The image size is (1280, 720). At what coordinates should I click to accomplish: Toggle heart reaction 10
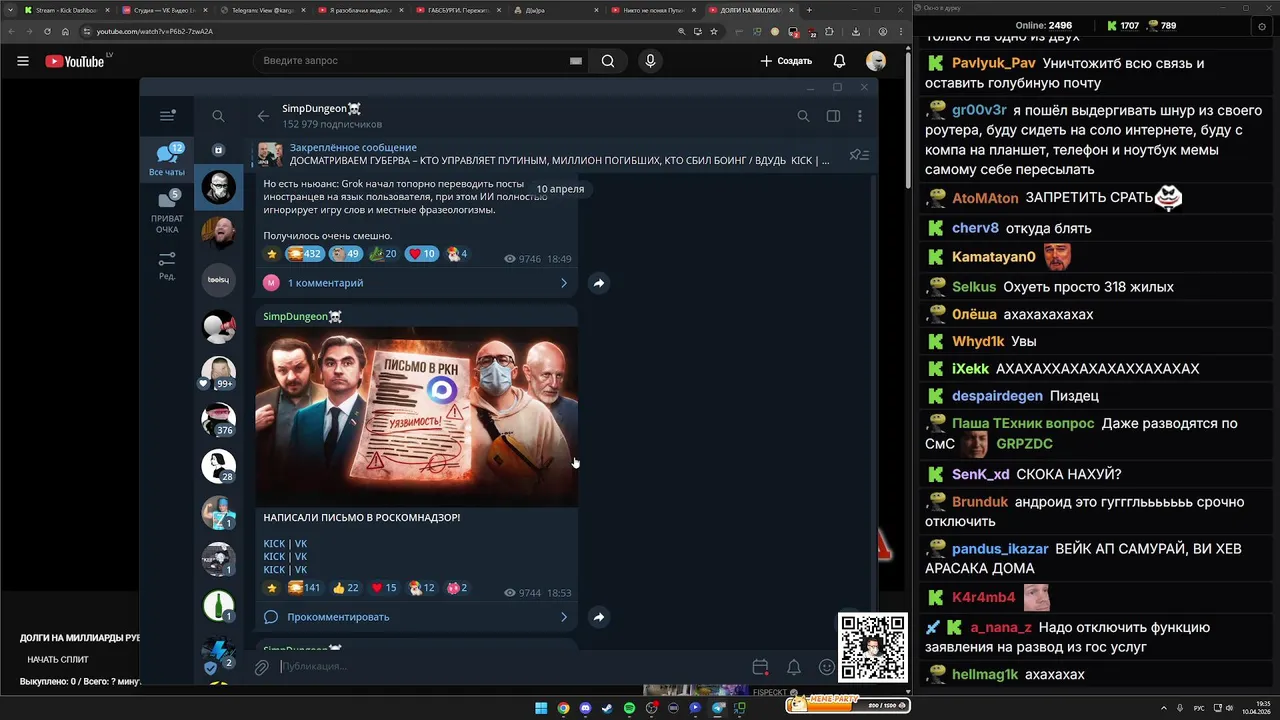(x=422, y=254)
